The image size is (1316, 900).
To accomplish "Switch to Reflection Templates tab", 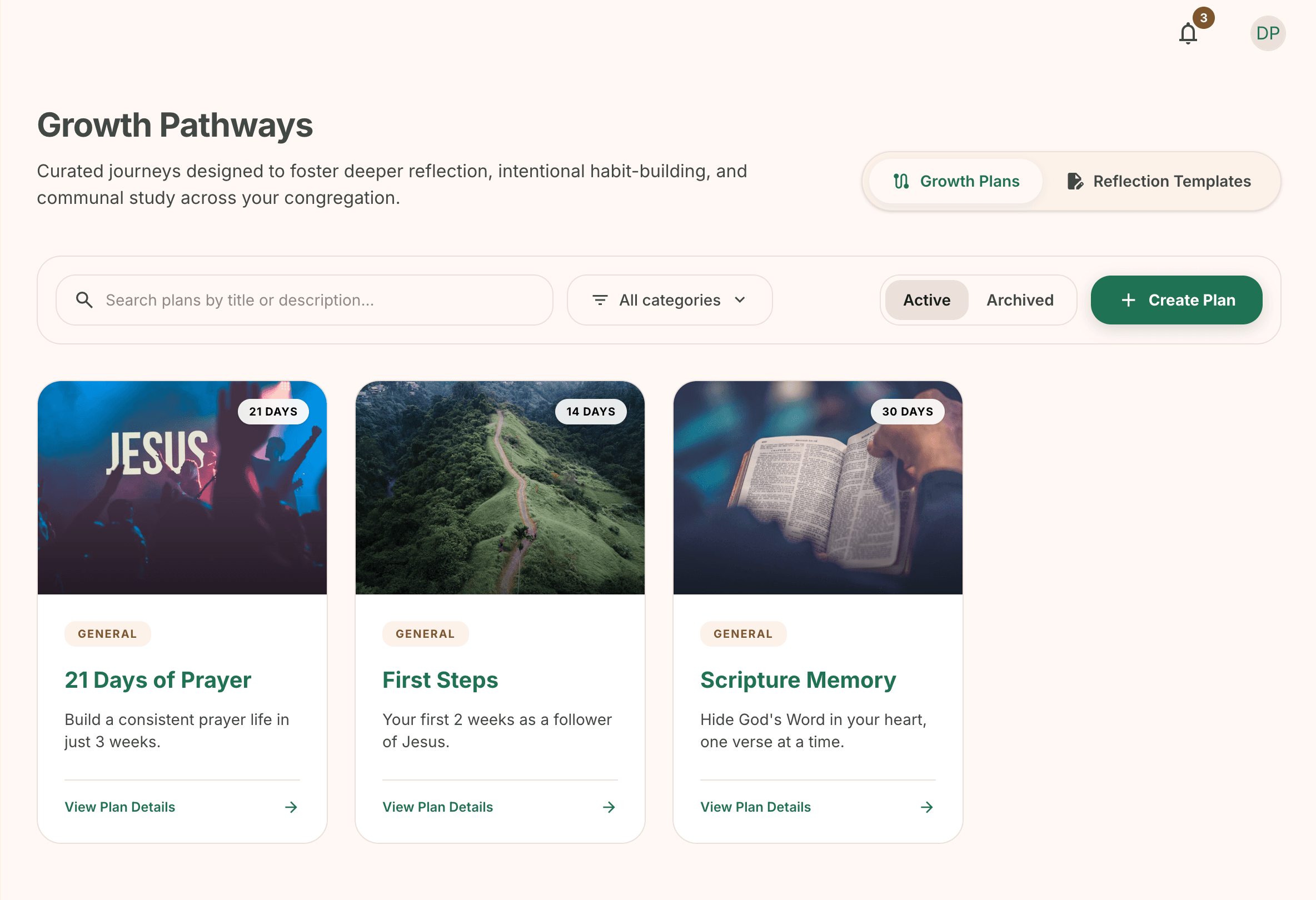I will point(1159,181).
